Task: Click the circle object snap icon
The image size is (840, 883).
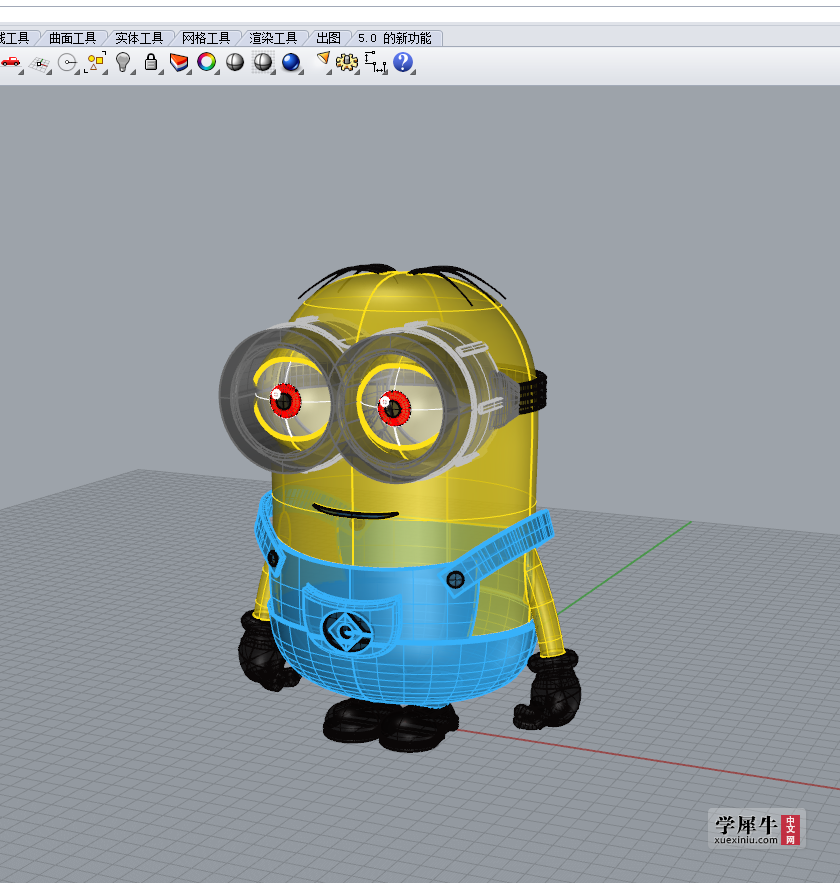Action: click(x=68, y=63)
